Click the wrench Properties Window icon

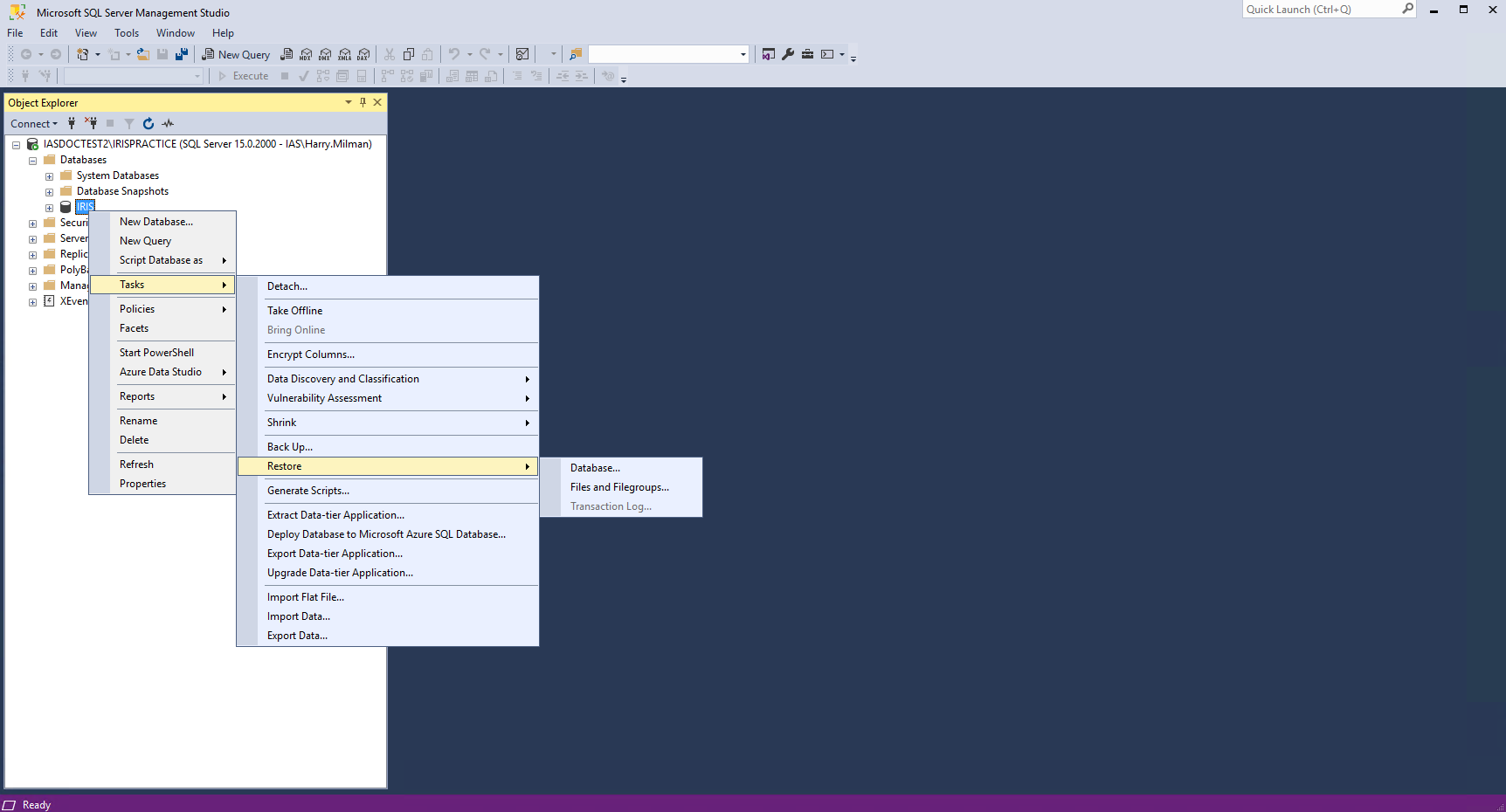[x=788, y=54]
